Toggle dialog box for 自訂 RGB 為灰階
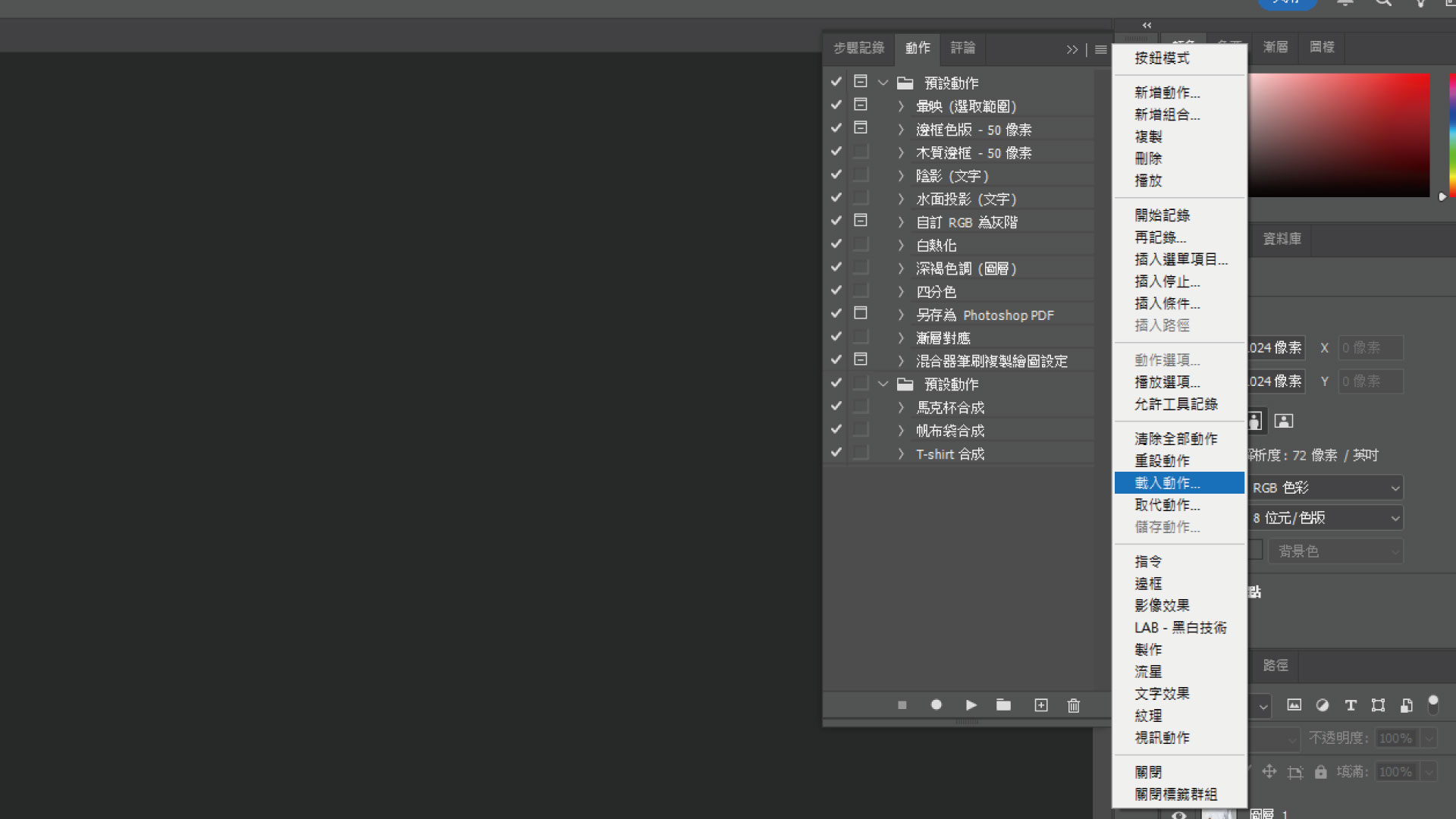The width and height of the screenshot is (1456, 819). coord(861,220)
